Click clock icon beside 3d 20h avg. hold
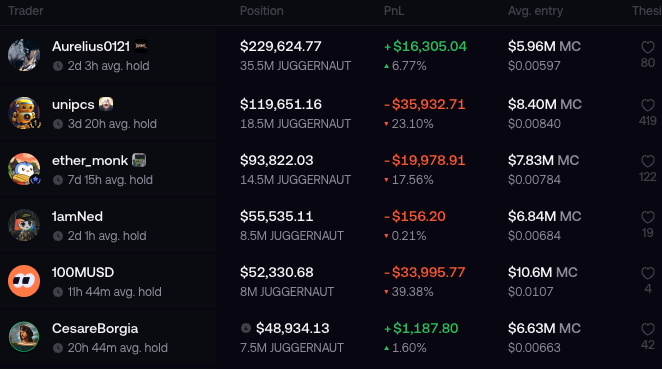 (x=58, y=124)
